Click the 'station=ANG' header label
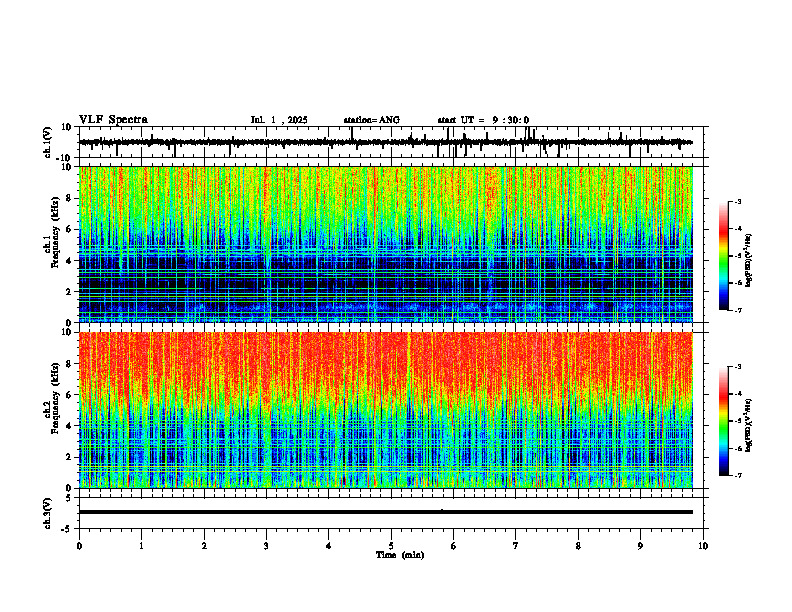The image size is (792, 612). click(x=371, y=120)
